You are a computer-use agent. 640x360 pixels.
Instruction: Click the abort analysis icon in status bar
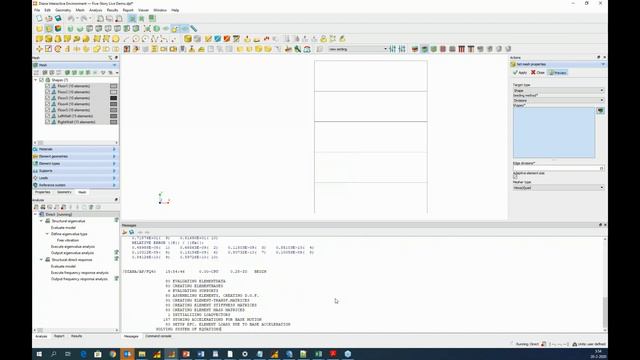(x=544, y=344)
